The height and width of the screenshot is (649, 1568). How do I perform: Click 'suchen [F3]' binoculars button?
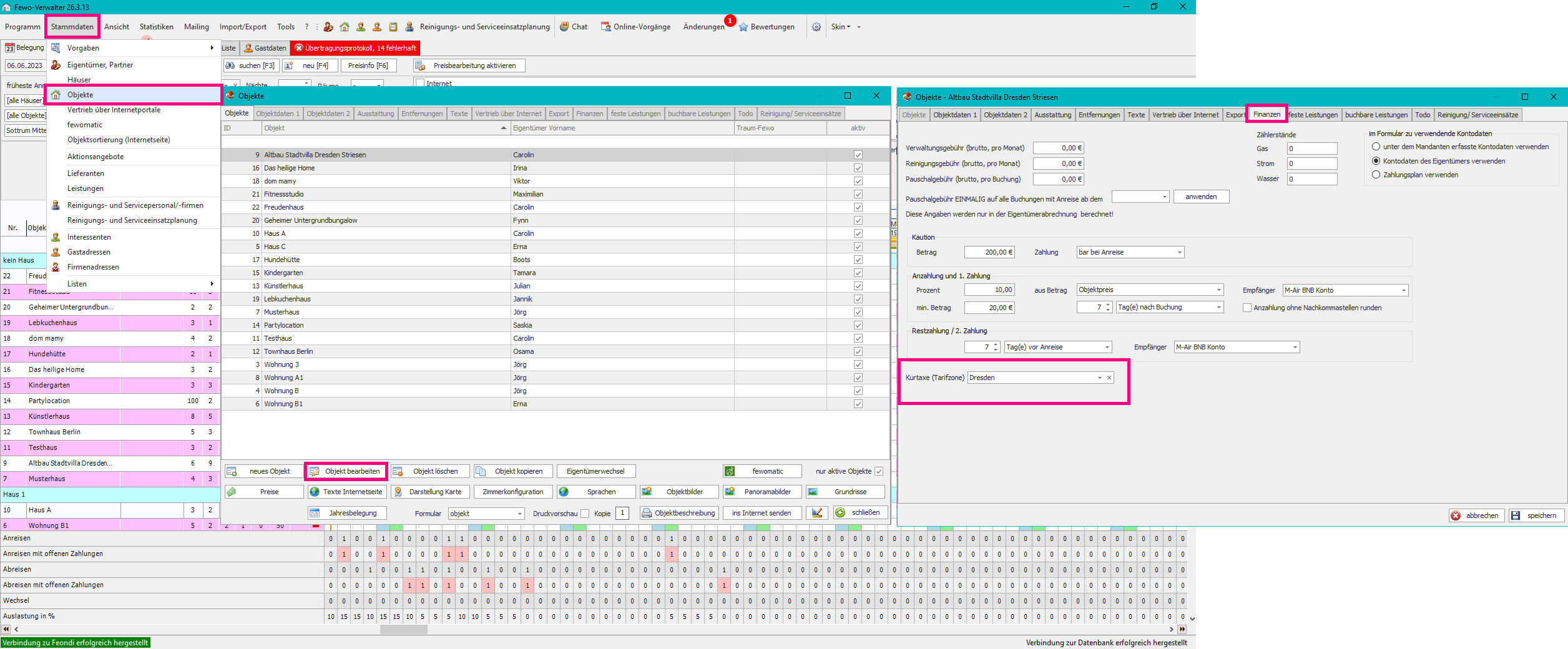click(250, 66)
